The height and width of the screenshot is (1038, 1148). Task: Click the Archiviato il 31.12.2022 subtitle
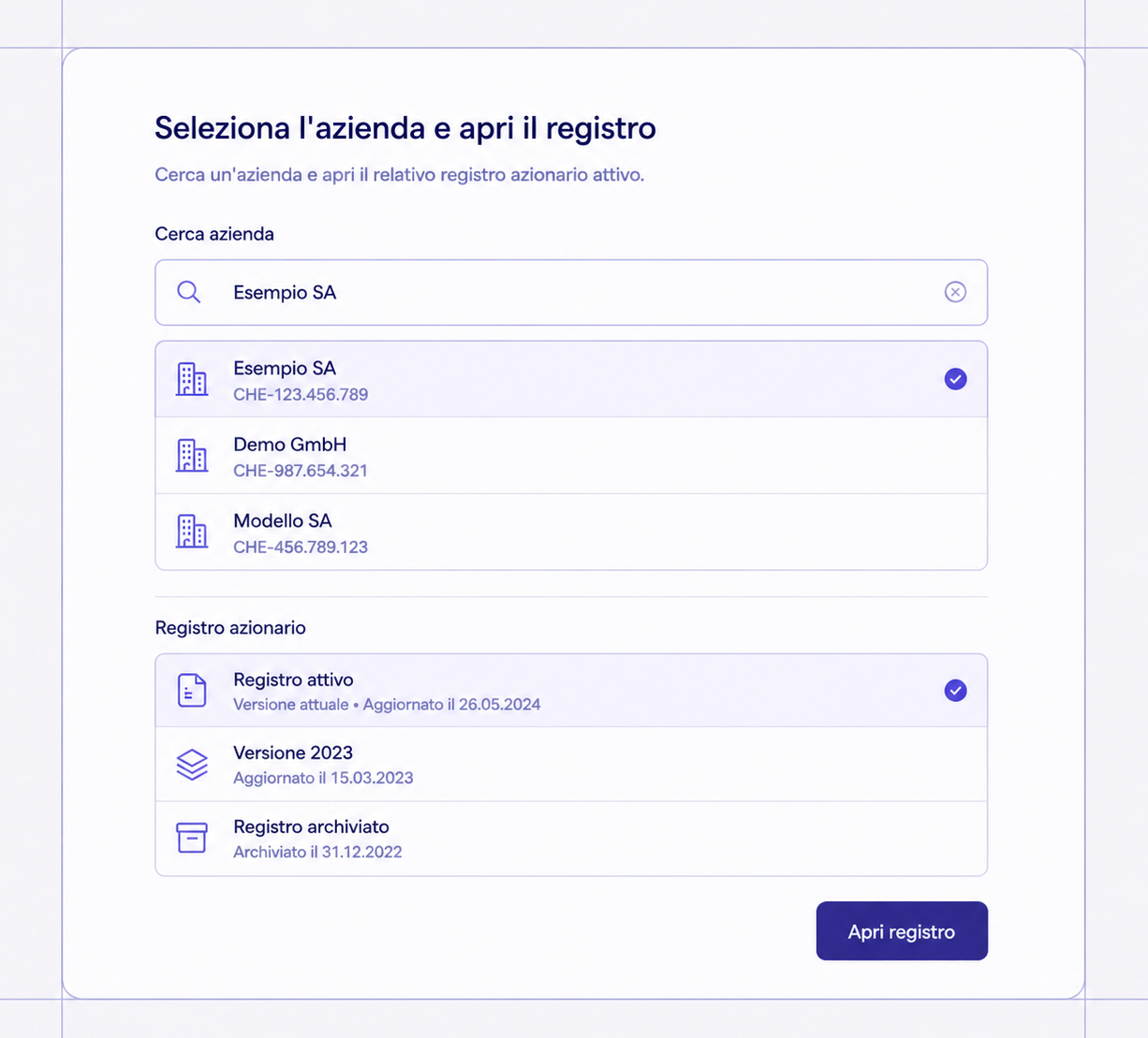pyautogui.click(x=317, y=852)
